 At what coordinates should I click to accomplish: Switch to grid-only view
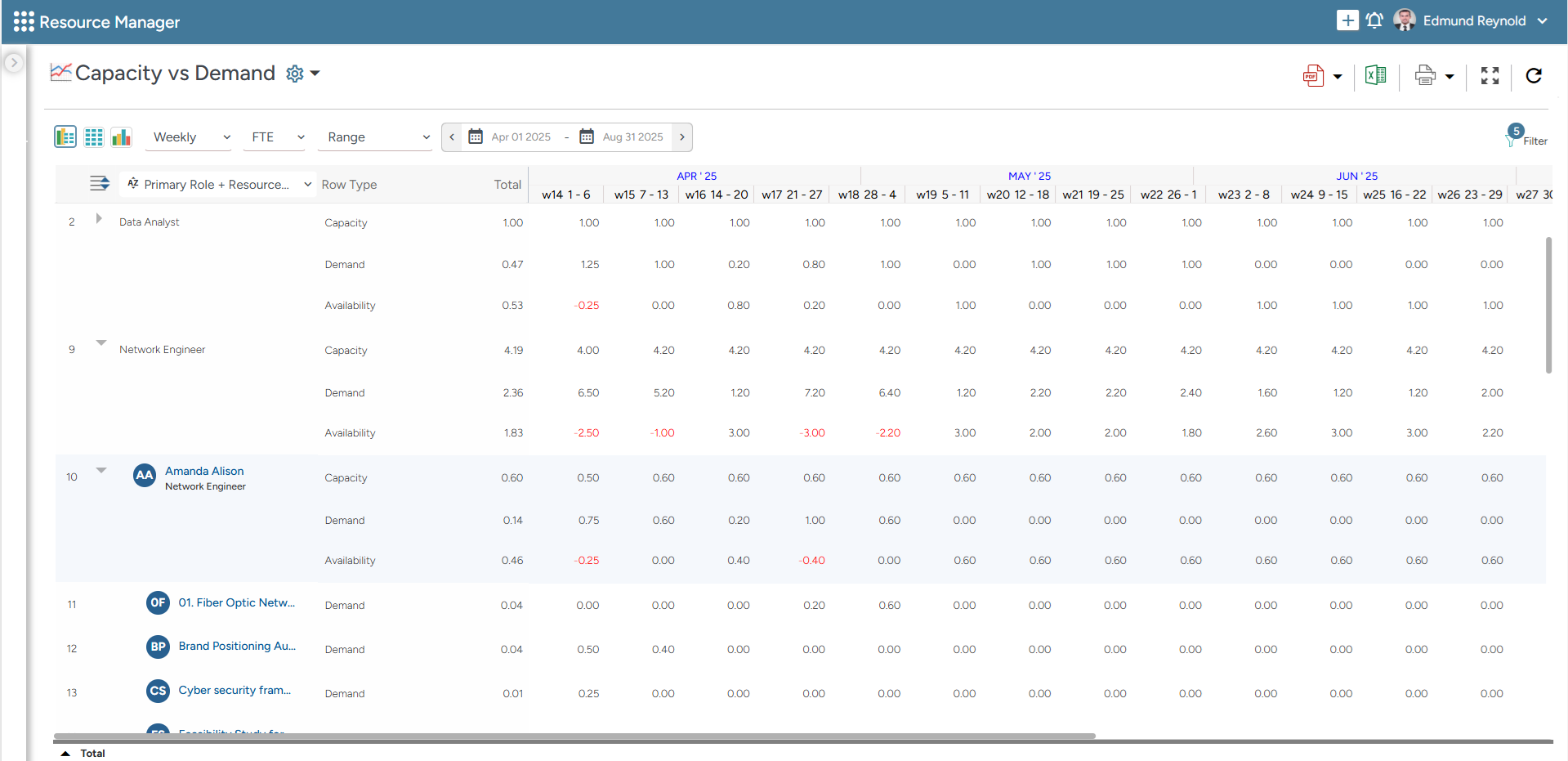(94, 137)
